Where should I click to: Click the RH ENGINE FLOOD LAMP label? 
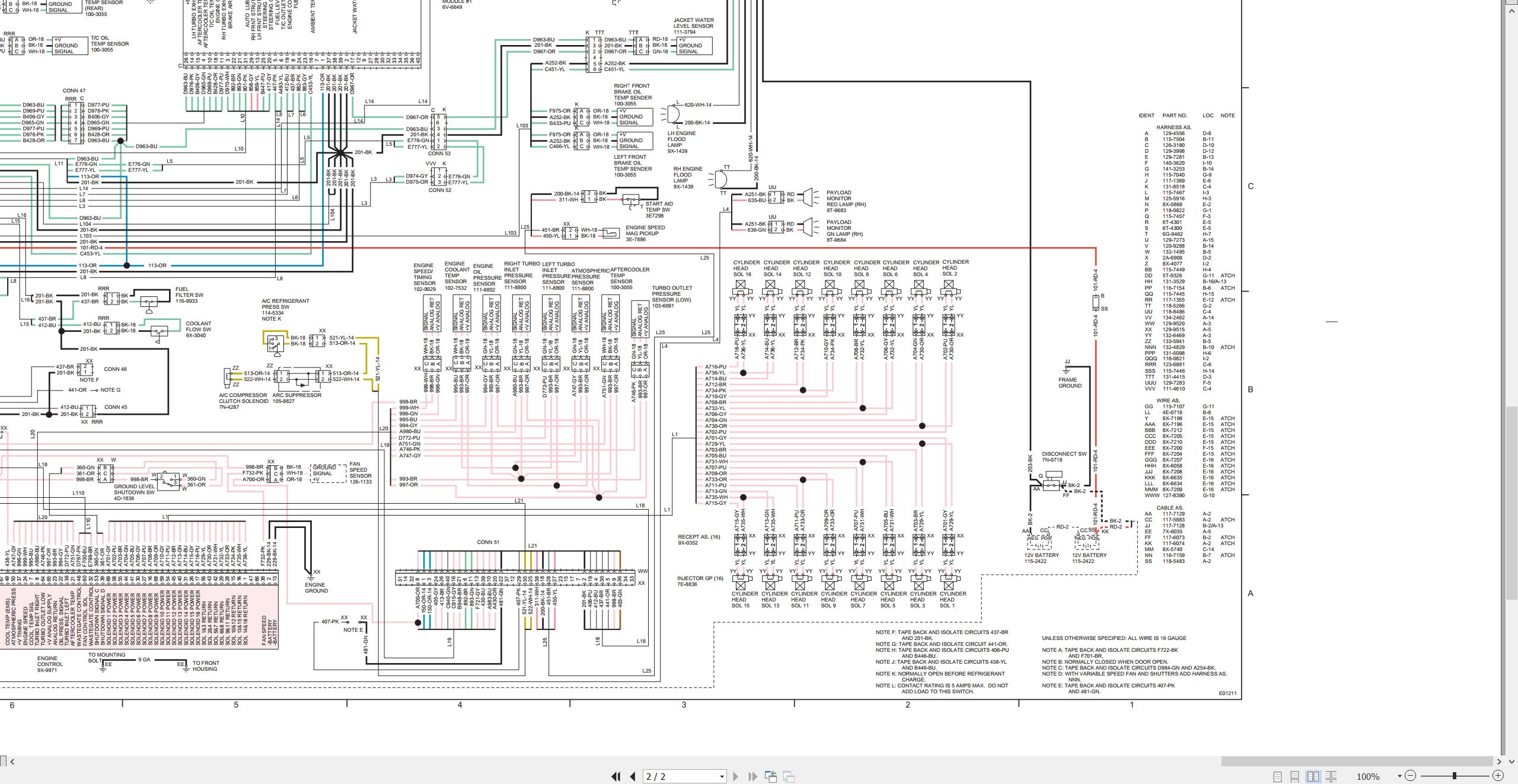(688, 175)
